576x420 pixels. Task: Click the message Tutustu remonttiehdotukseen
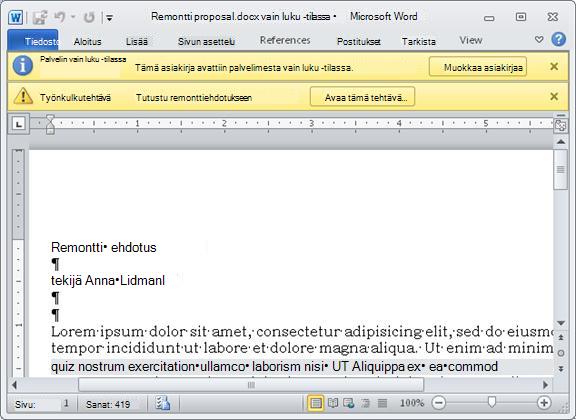click(x=194, y=98)
